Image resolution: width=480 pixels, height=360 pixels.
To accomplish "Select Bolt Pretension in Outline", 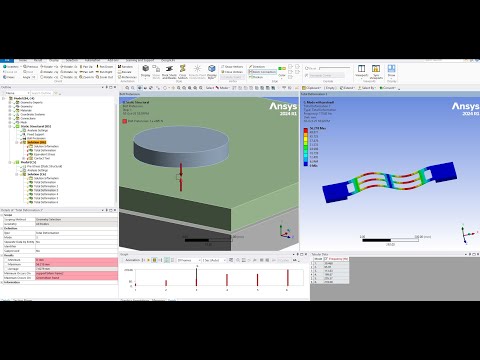I will (x=36, y=138).
